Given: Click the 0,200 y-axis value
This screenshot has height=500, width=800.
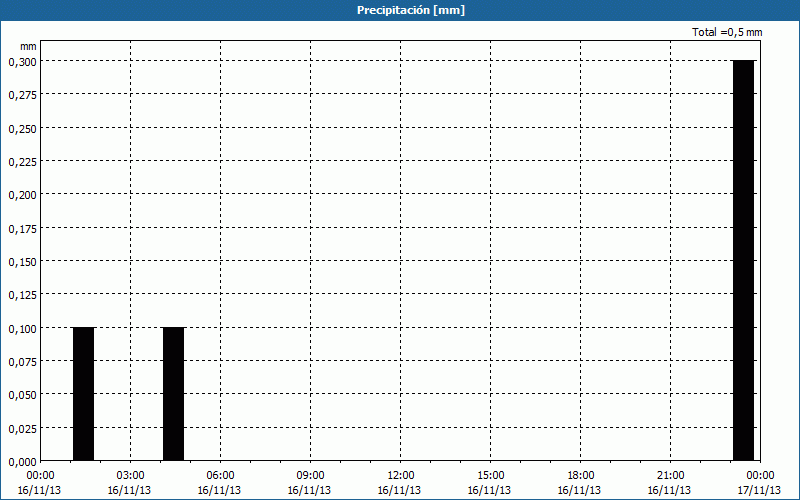Looking at the screenshot, I should [22, 195].
